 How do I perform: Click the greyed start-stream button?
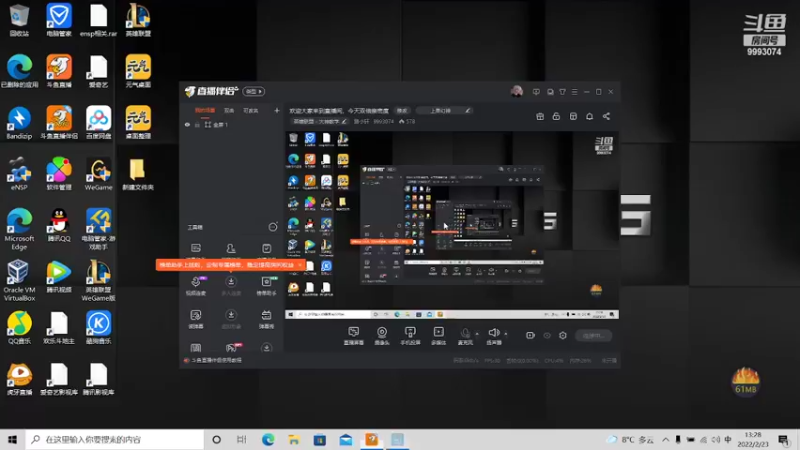[x=594, y=335]
